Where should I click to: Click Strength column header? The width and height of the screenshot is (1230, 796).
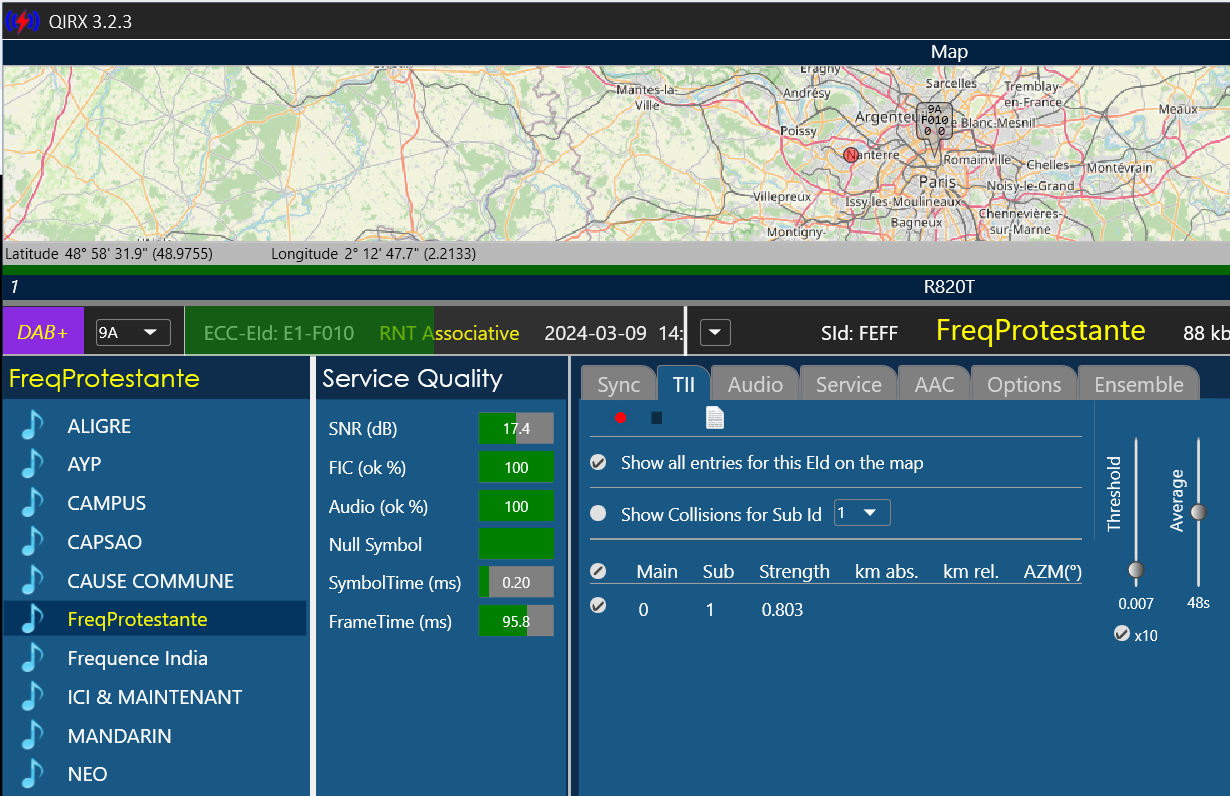tap(794, 572)
